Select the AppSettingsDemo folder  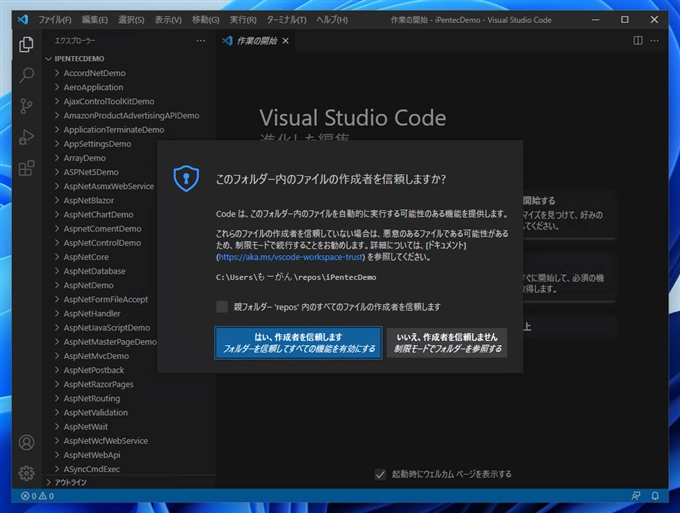(97, 144)
